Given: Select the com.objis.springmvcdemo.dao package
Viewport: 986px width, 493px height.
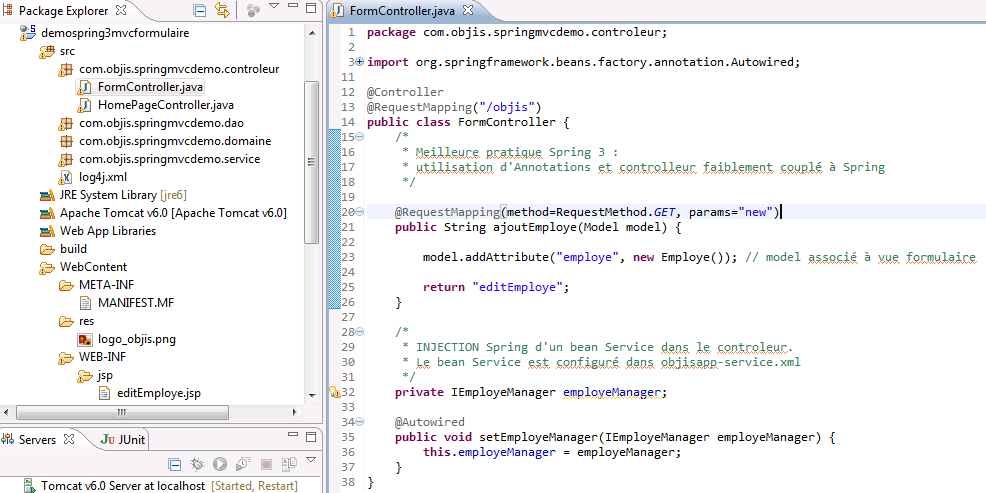Looking at the screenshot, I should pyautogui.click(x=161, y=123).
